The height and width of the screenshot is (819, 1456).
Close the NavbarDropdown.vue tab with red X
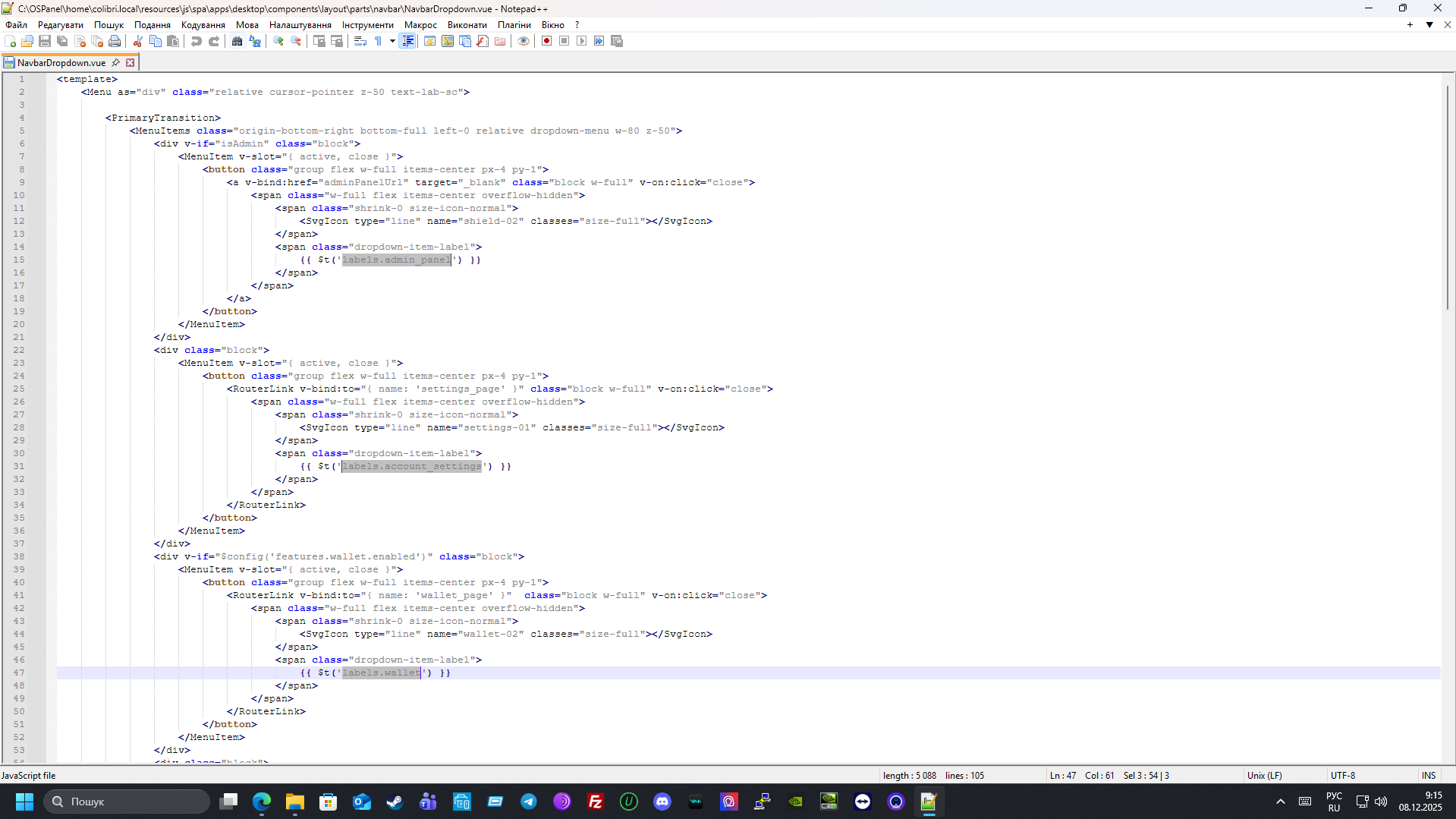pos(131,63)
